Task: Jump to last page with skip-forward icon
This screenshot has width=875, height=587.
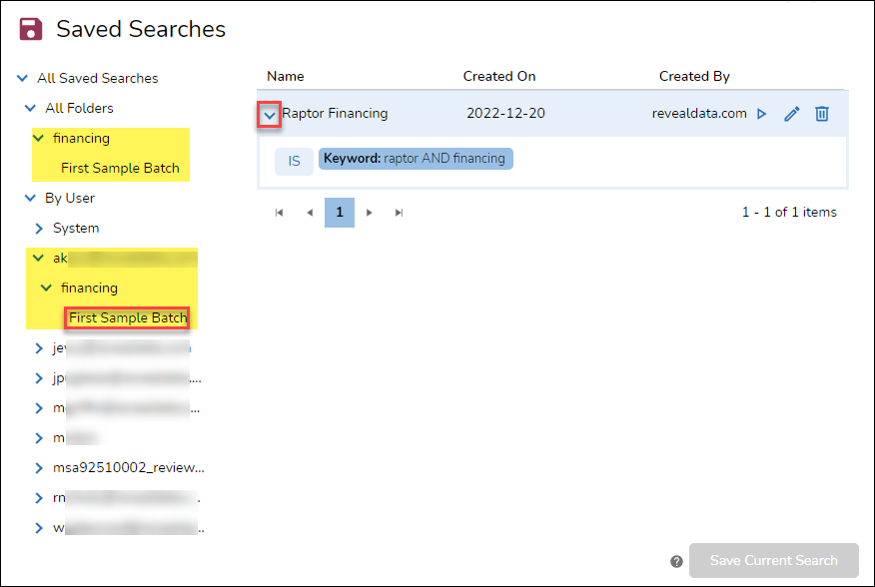Action: 399,212
